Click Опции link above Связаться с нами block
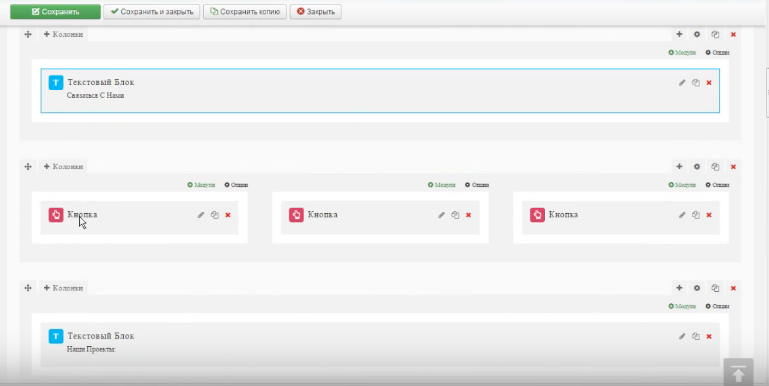769x386 pixels. [x=718, y=52]
